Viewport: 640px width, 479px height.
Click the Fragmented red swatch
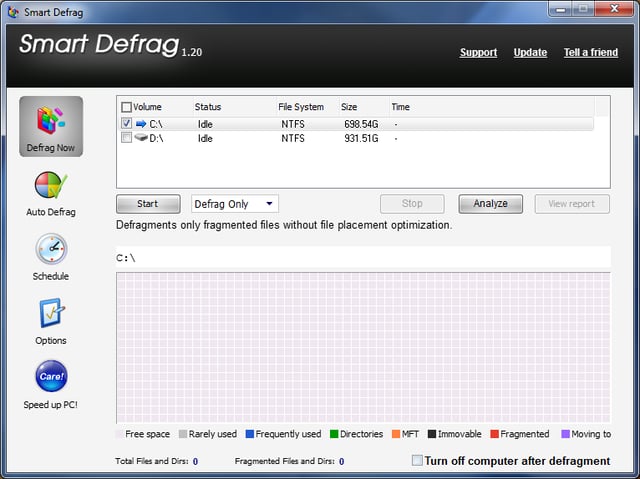[x=495, y=434]
